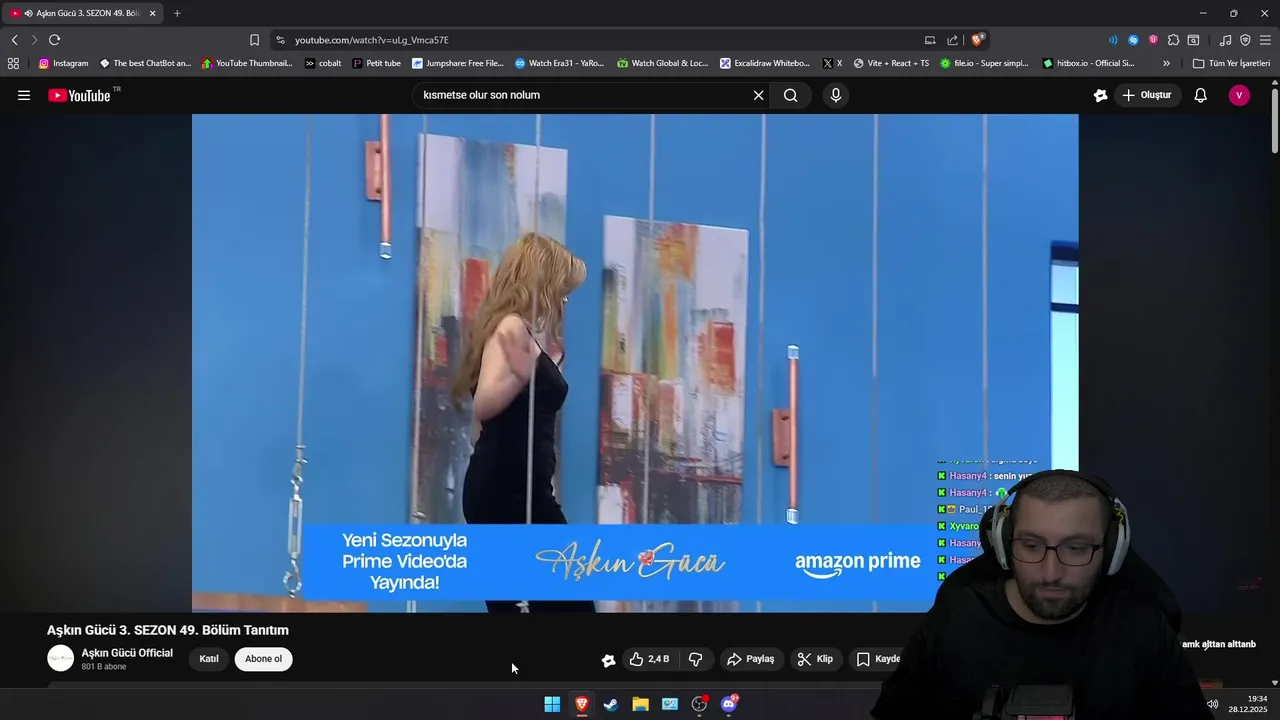Open the channel avatar thumbnail
The height and width of the screenshot is (720, 1280).
click(x=61, y=658)
